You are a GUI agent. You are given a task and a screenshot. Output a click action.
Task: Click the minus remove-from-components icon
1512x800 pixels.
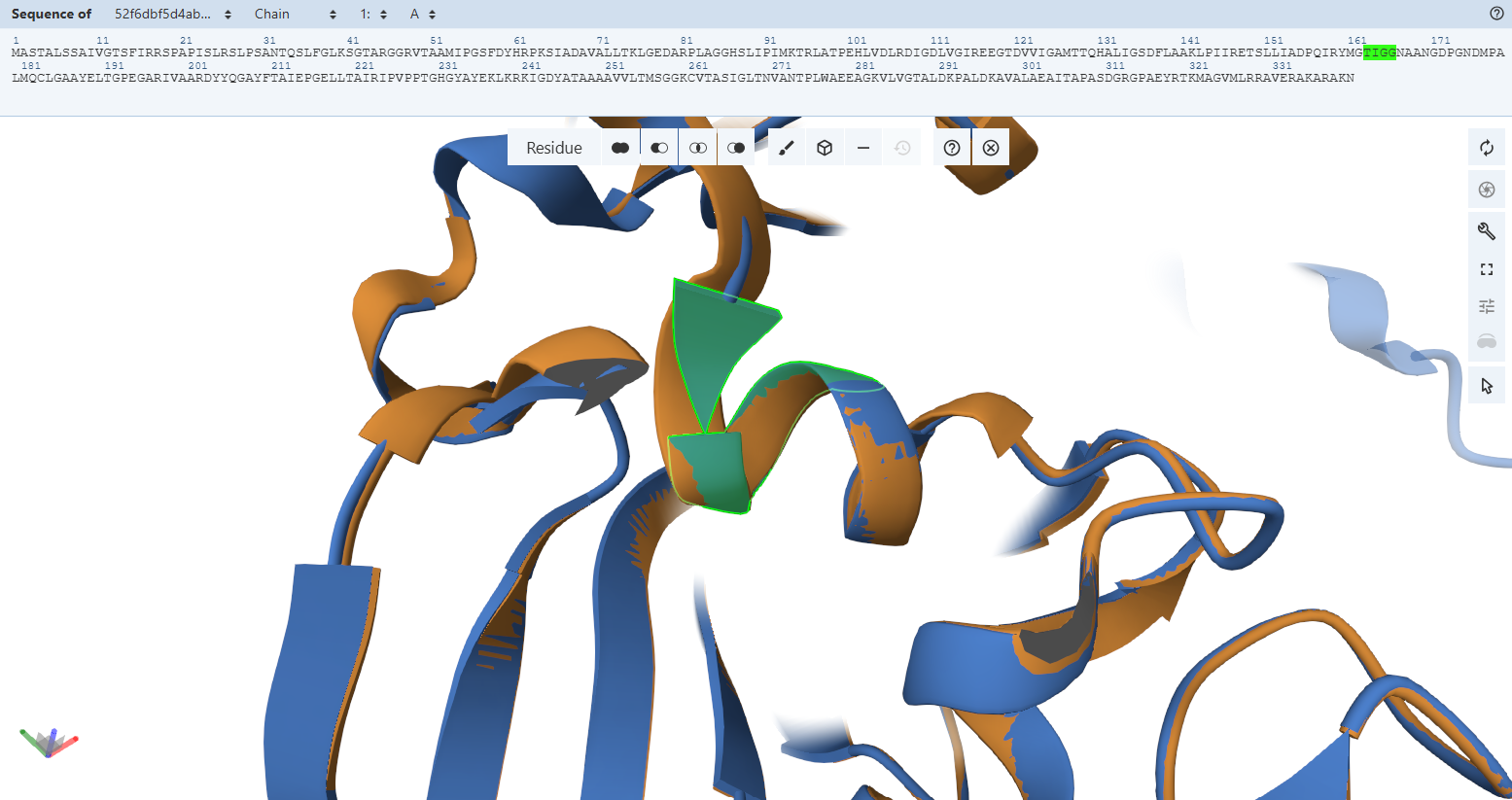coord(863,148)
